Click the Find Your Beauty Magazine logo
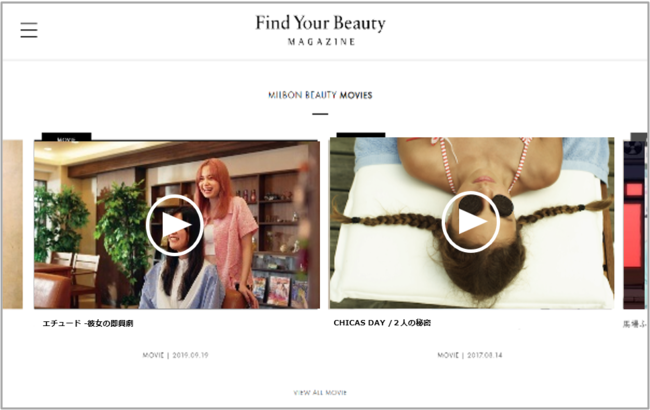 coord(320,30)
